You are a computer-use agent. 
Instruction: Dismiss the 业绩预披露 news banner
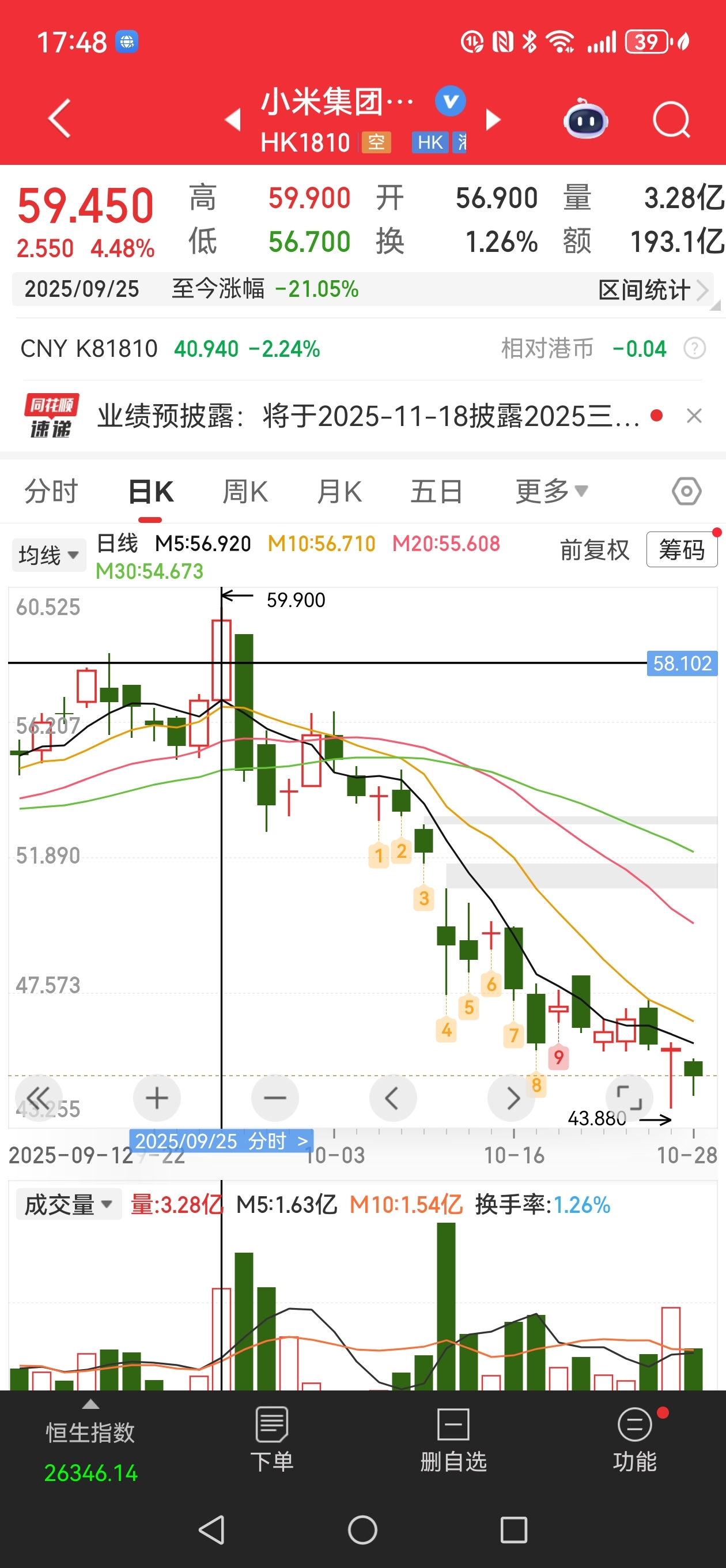[694, 416]
